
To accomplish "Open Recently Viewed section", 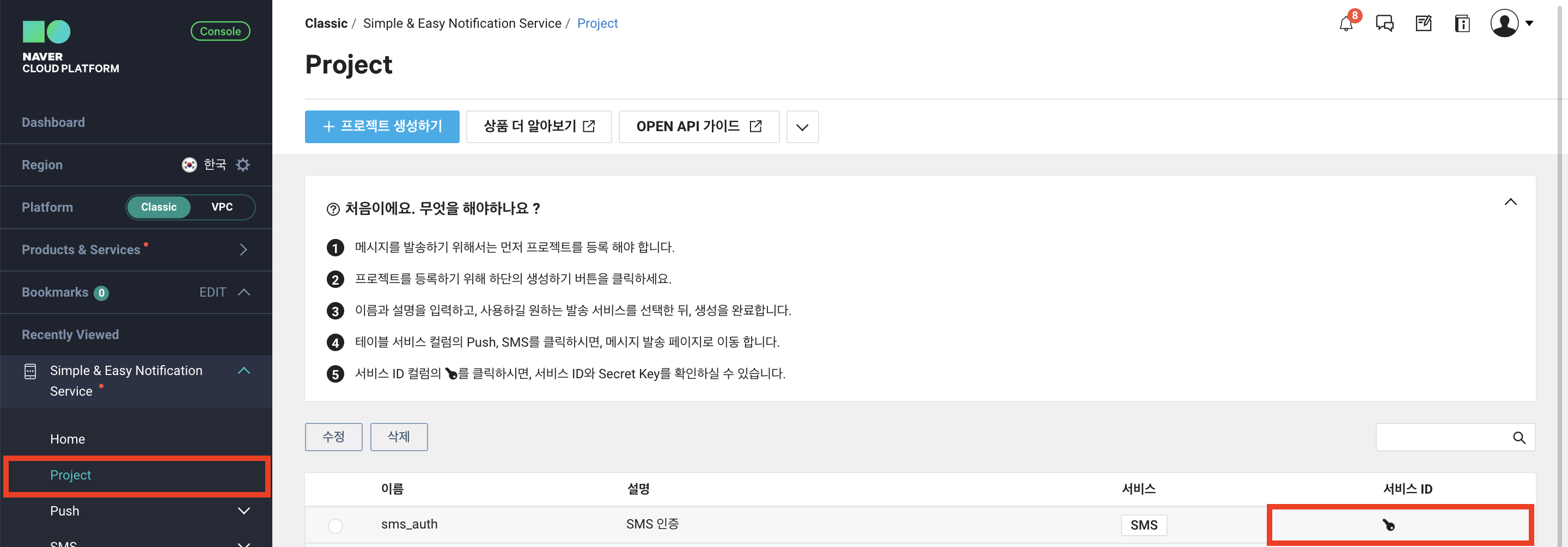I will click(x=71, y=335).
